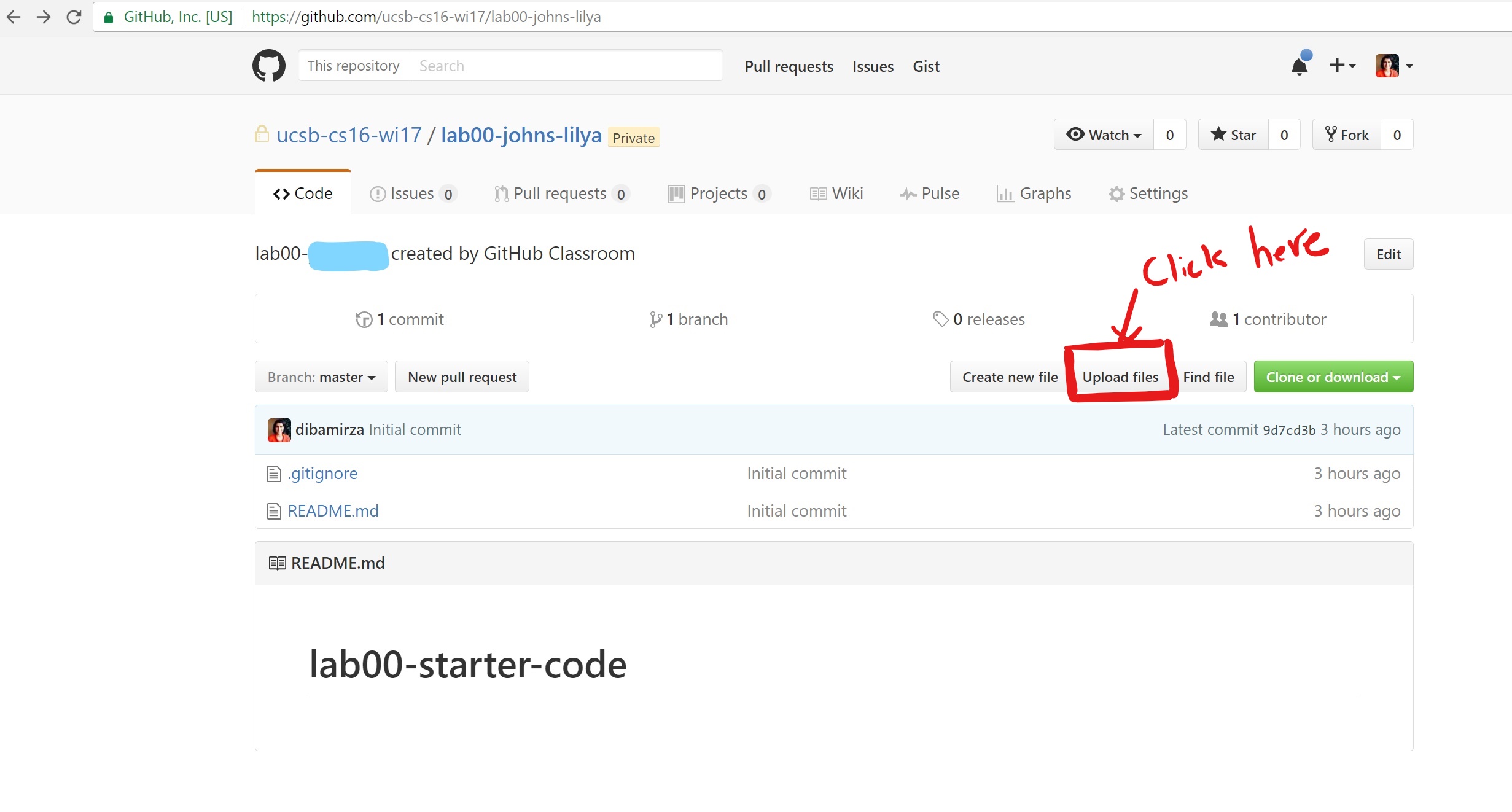
Task: Open the Graphs tab
Action: coord(1034,193)
